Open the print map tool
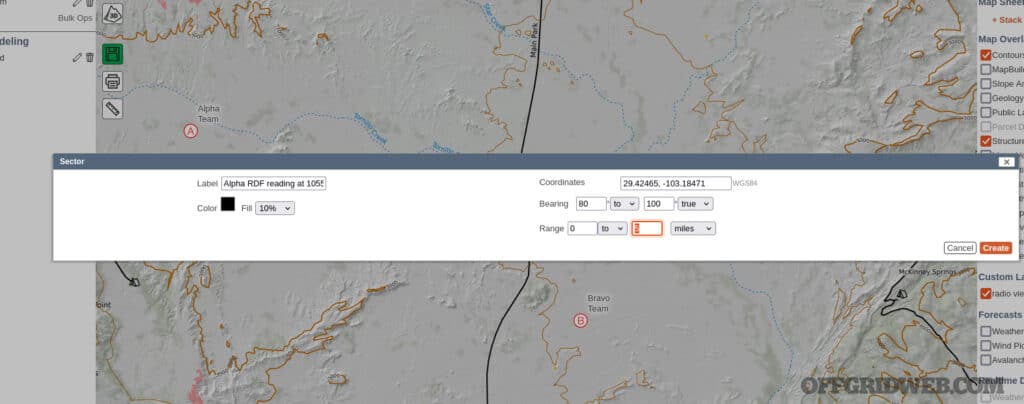The image size is (1024, 404). coord(112,82)
